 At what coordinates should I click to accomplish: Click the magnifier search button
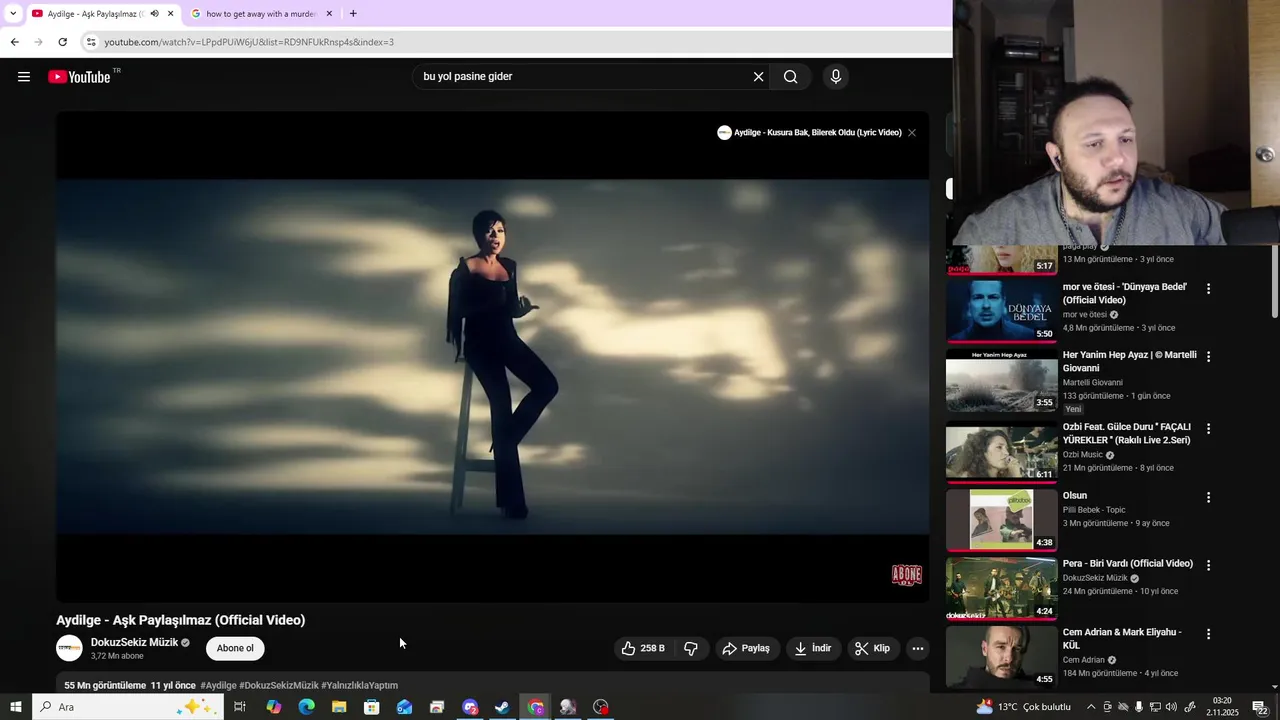[791, 77]
